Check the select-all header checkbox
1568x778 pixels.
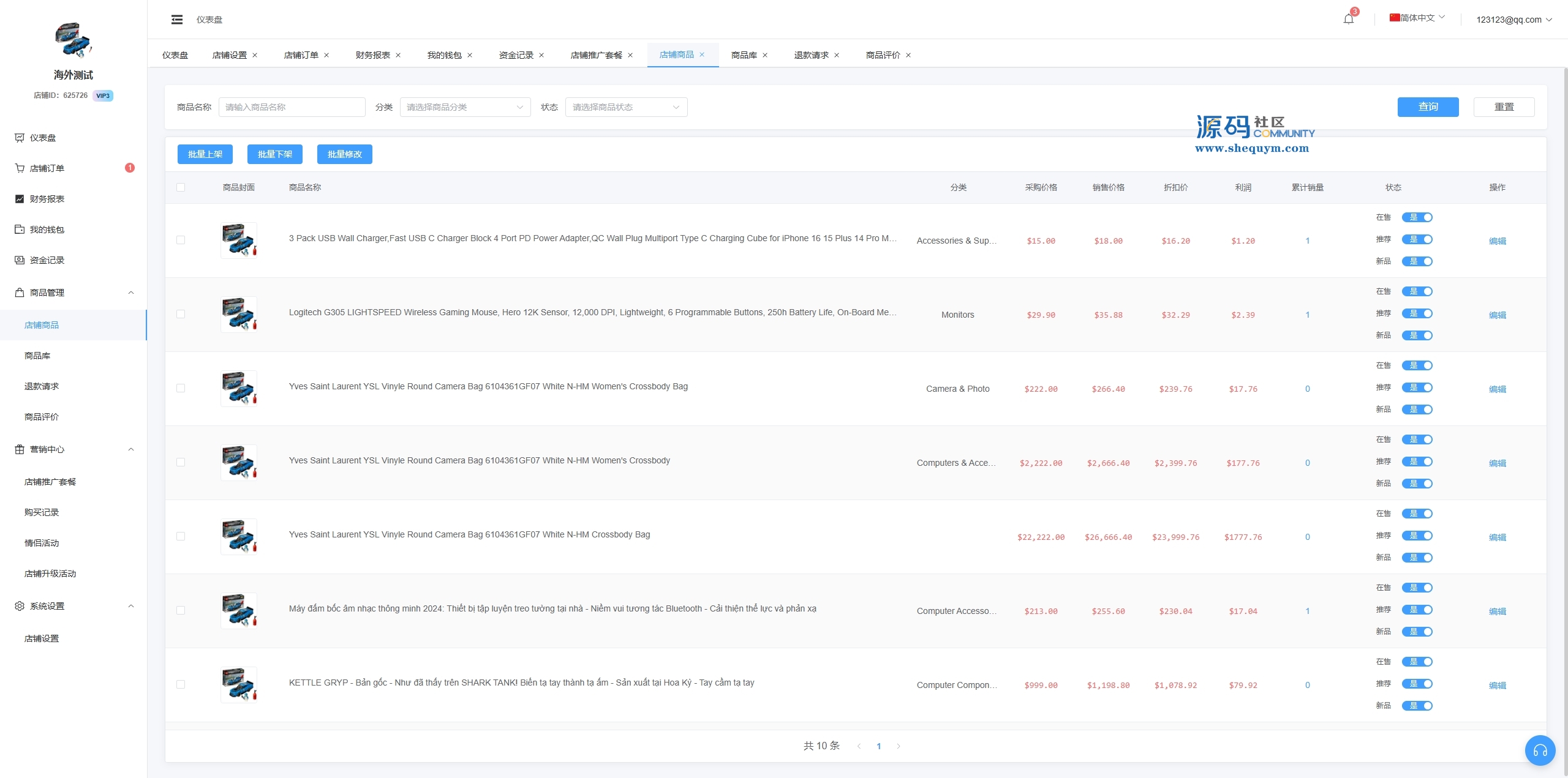[x=181, y=187]
